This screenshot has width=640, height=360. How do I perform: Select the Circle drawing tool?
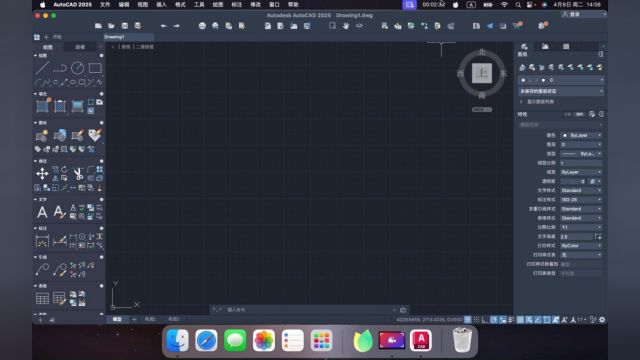(x=78, y=68)
